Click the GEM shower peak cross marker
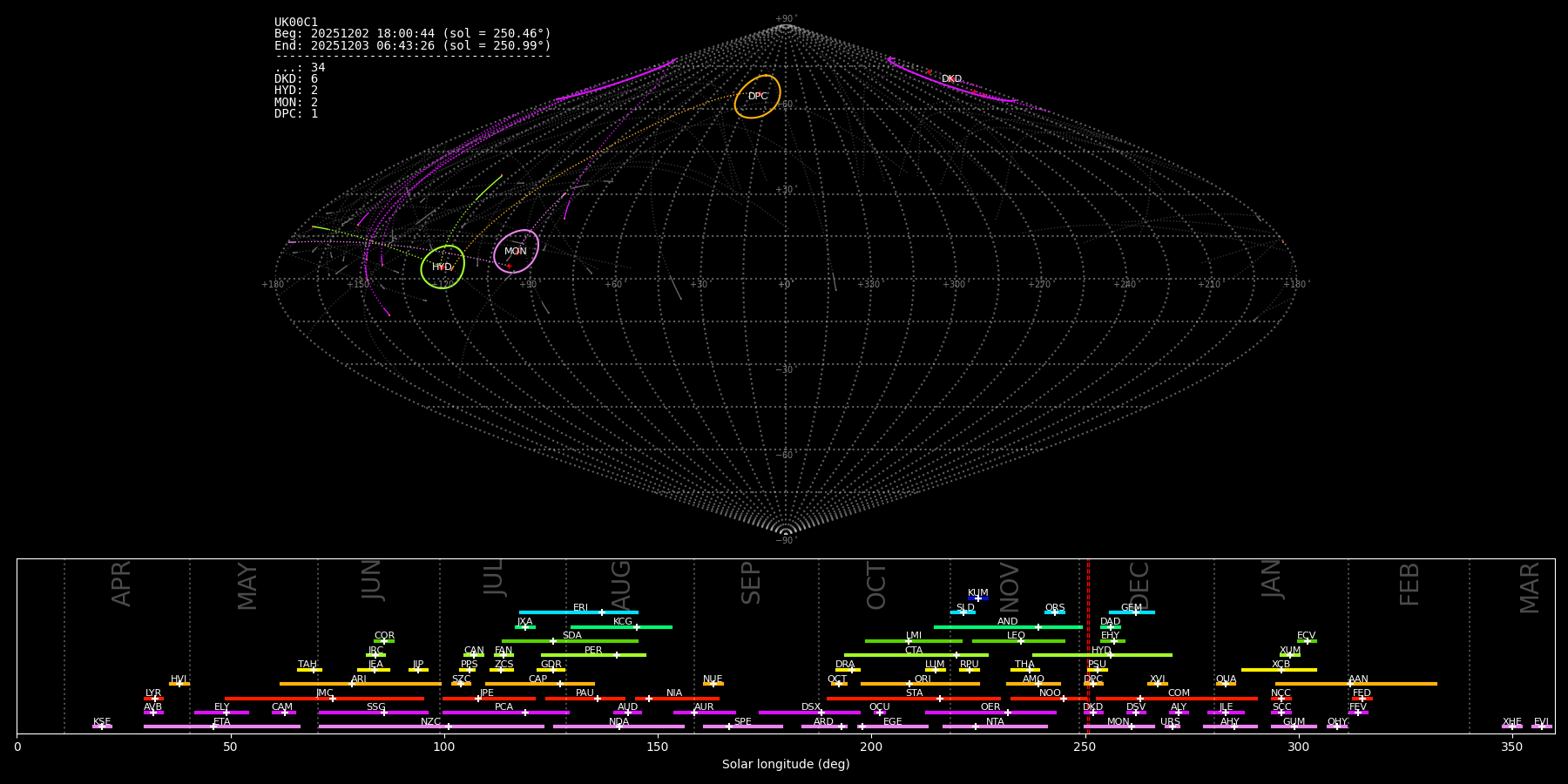The height and width of the screenshot is (784, 1568). [x=1135, y=612]
